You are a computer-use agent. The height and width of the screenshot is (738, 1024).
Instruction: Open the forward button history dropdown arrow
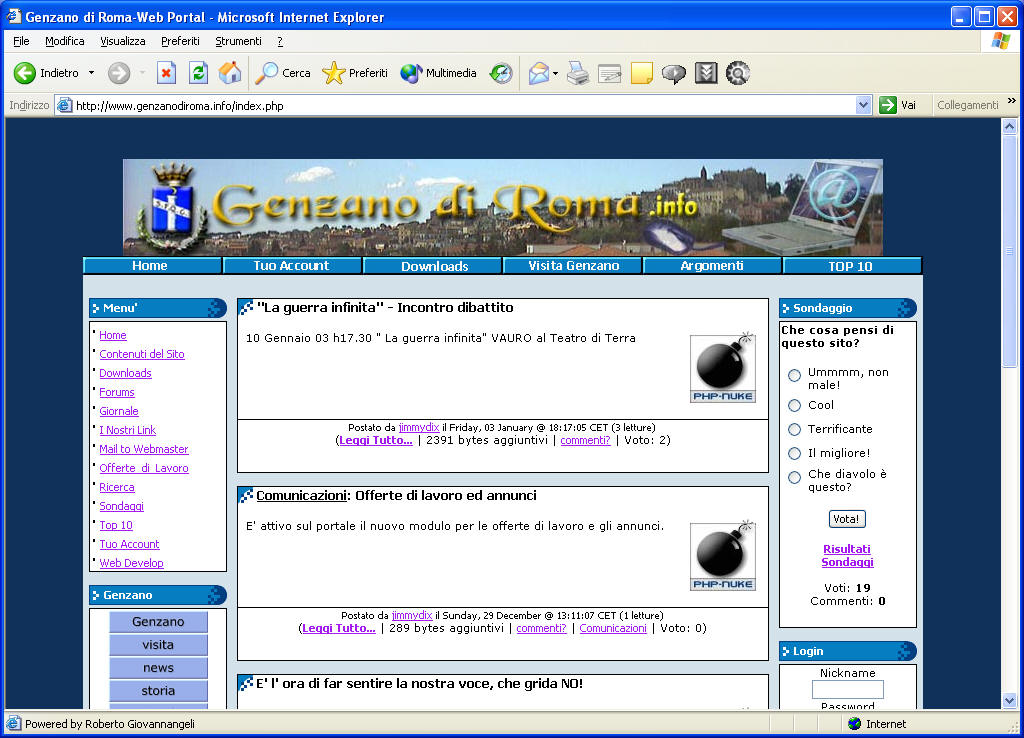[x=142, y=73]
